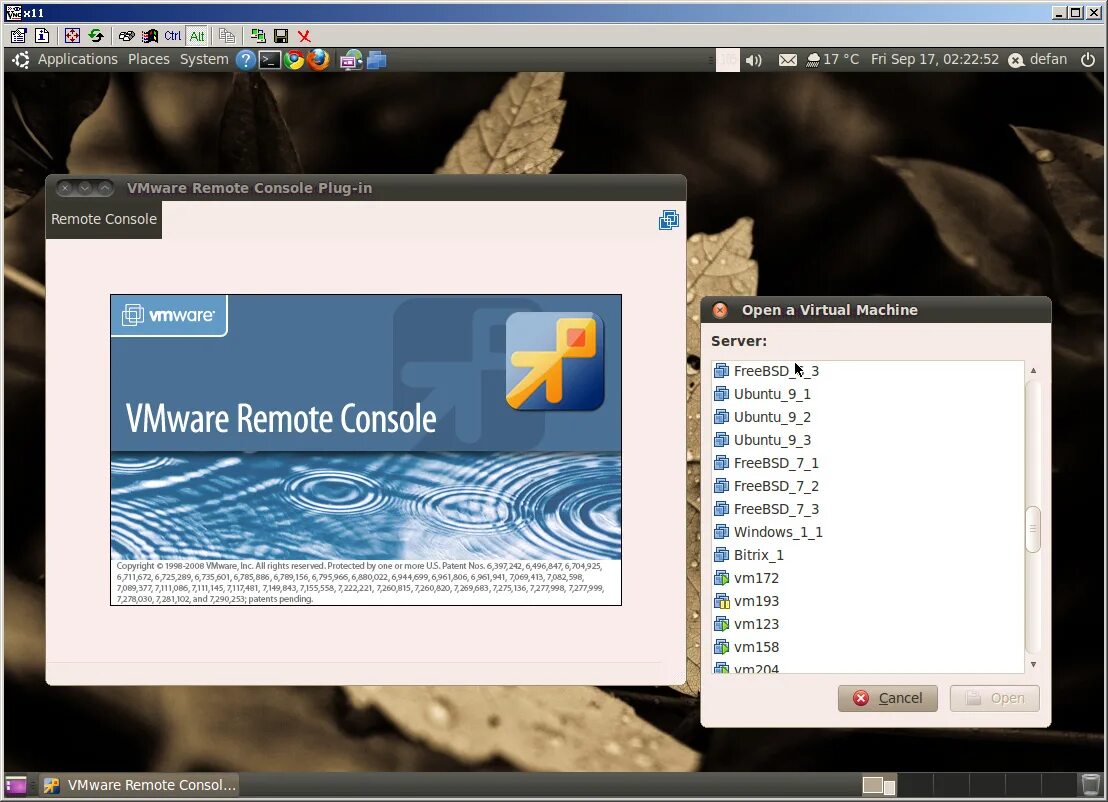This screenshot has width=1108, height=802.
Task: Open the Places menu
Action: (148, 59)
